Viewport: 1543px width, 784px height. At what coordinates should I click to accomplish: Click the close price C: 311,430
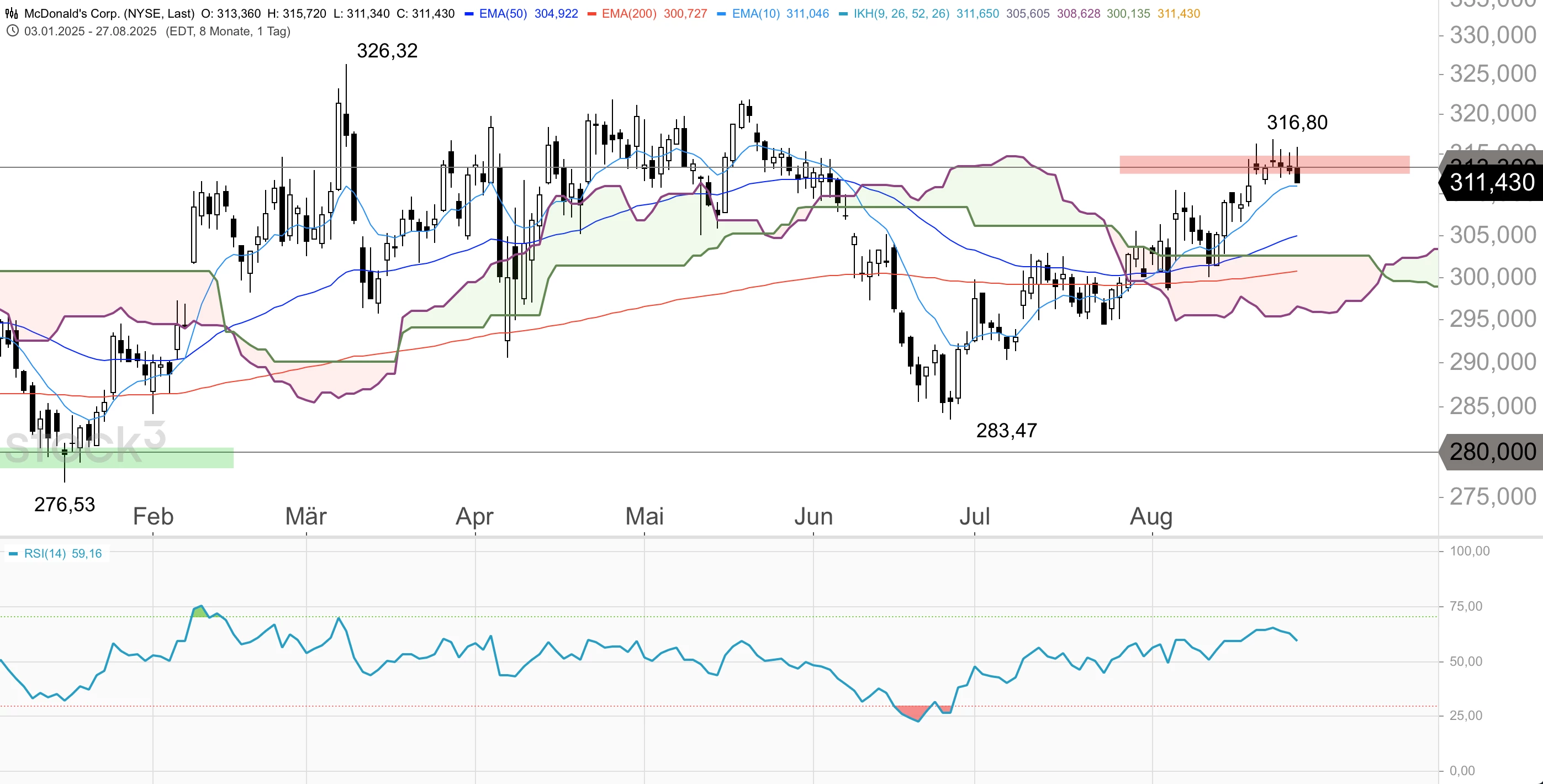point(425,13)
